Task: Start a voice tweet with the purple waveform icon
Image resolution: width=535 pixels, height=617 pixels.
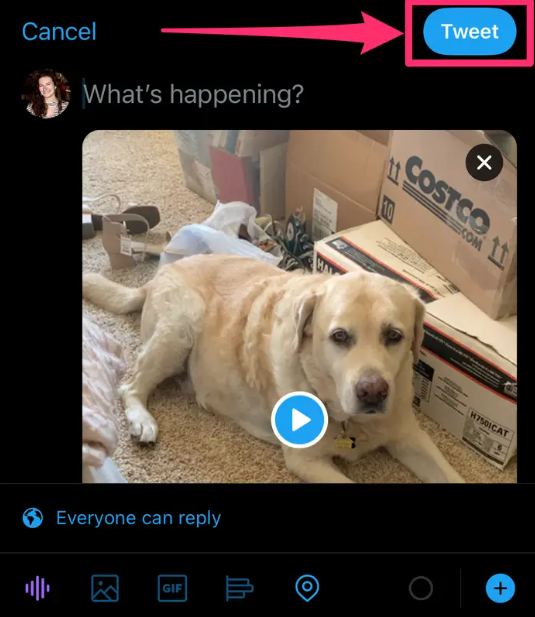Action: [37, 588]
